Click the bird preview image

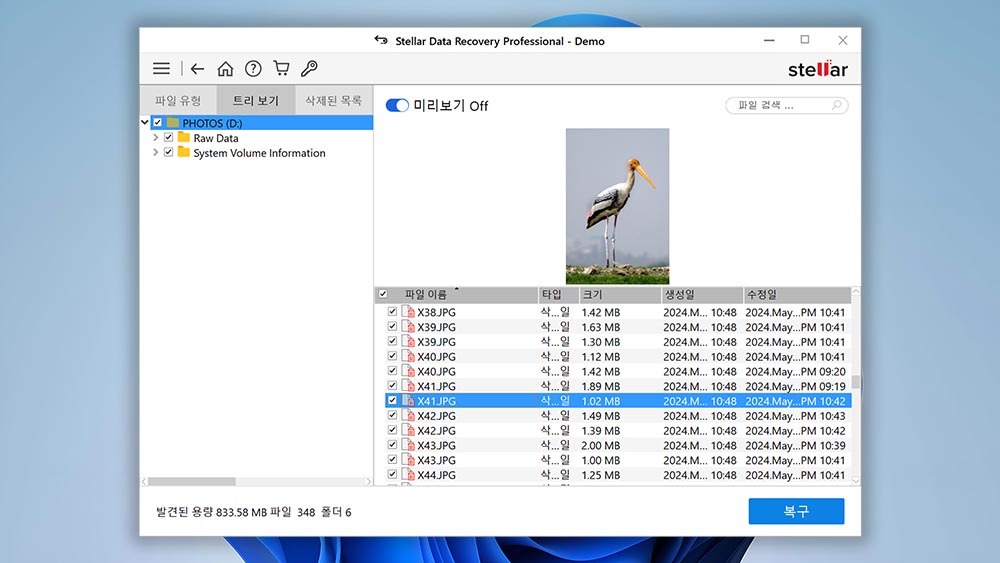tap(617, 206)
